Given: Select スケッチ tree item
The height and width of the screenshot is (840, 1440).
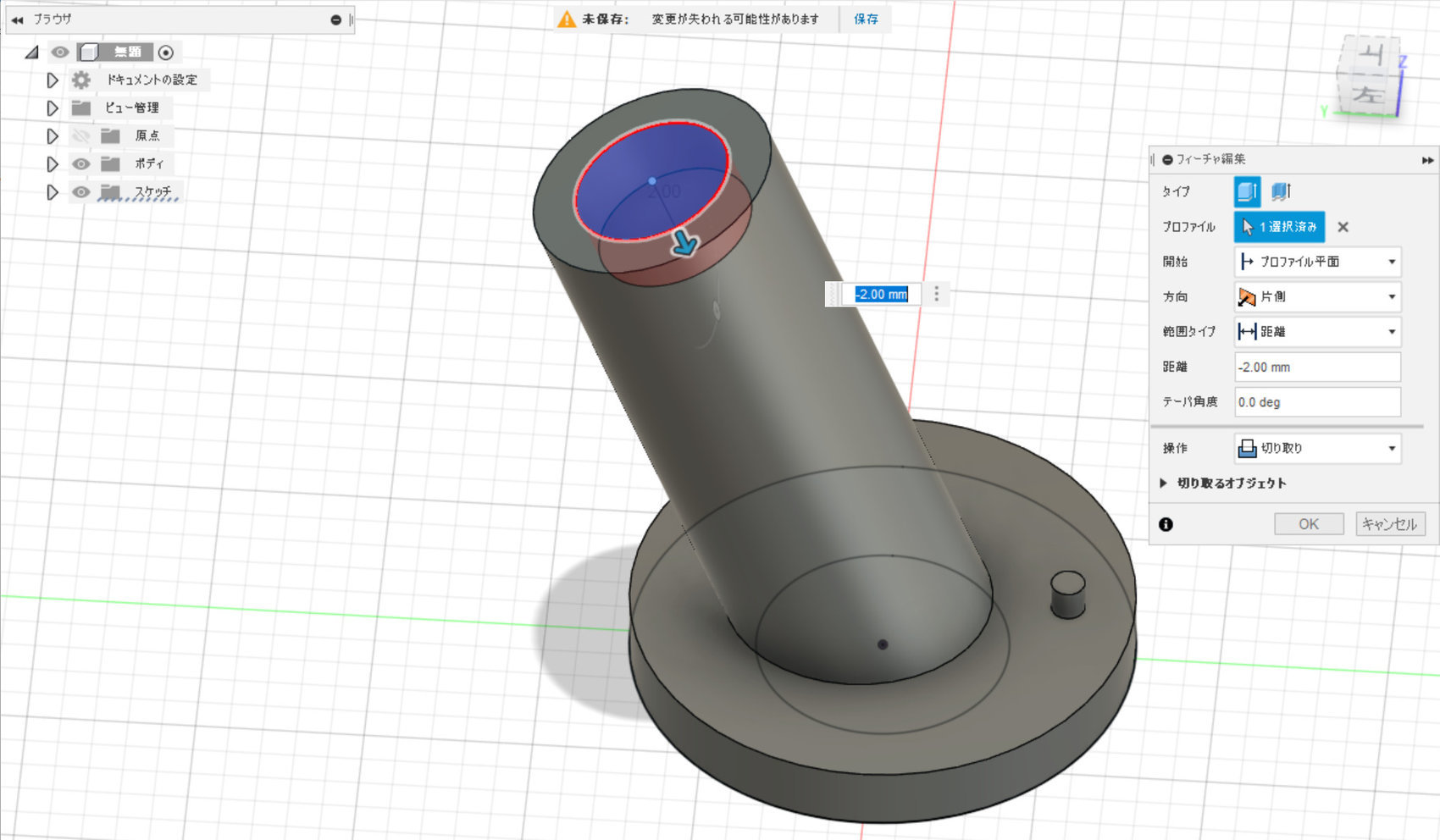Looking at the screenshot, I should [x=152, y=192].
